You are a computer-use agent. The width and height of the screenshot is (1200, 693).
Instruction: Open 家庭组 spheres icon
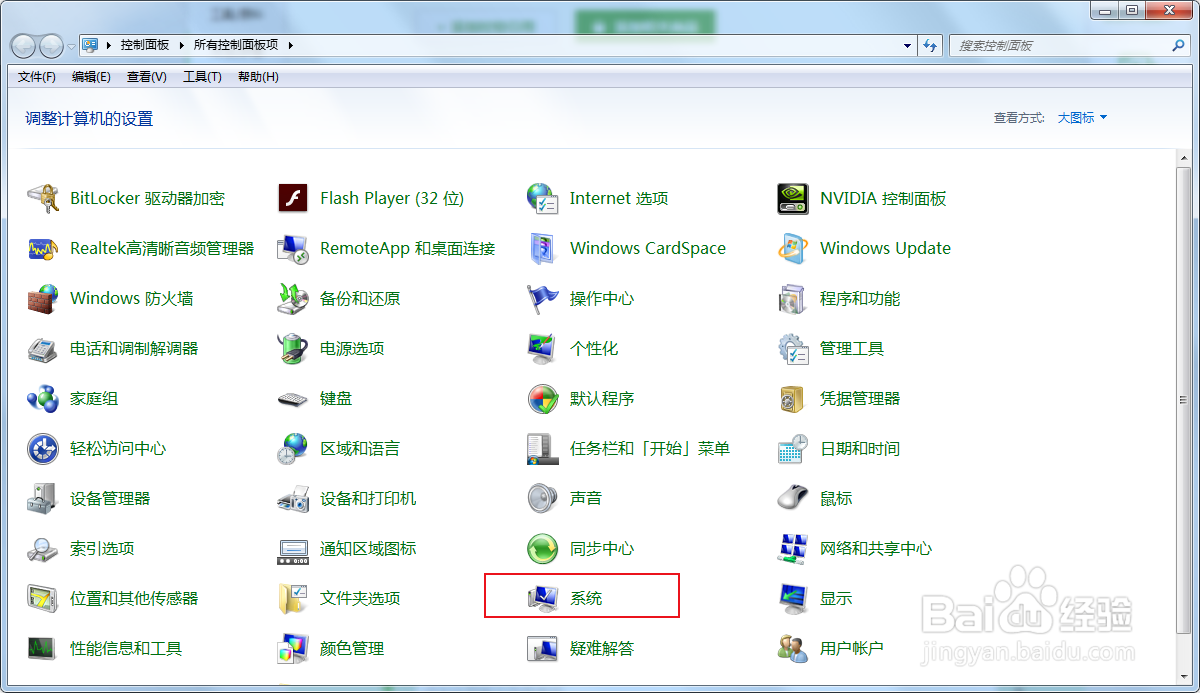pos(43,398)
